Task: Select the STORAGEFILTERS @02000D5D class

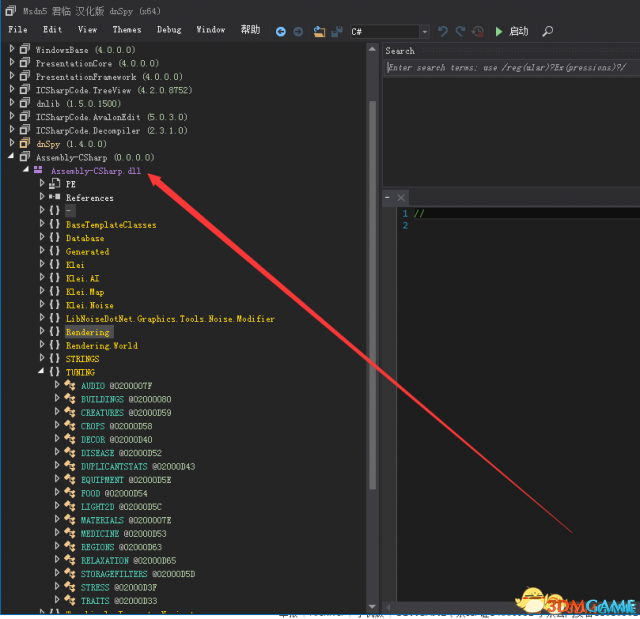Action: coord(138,574)
